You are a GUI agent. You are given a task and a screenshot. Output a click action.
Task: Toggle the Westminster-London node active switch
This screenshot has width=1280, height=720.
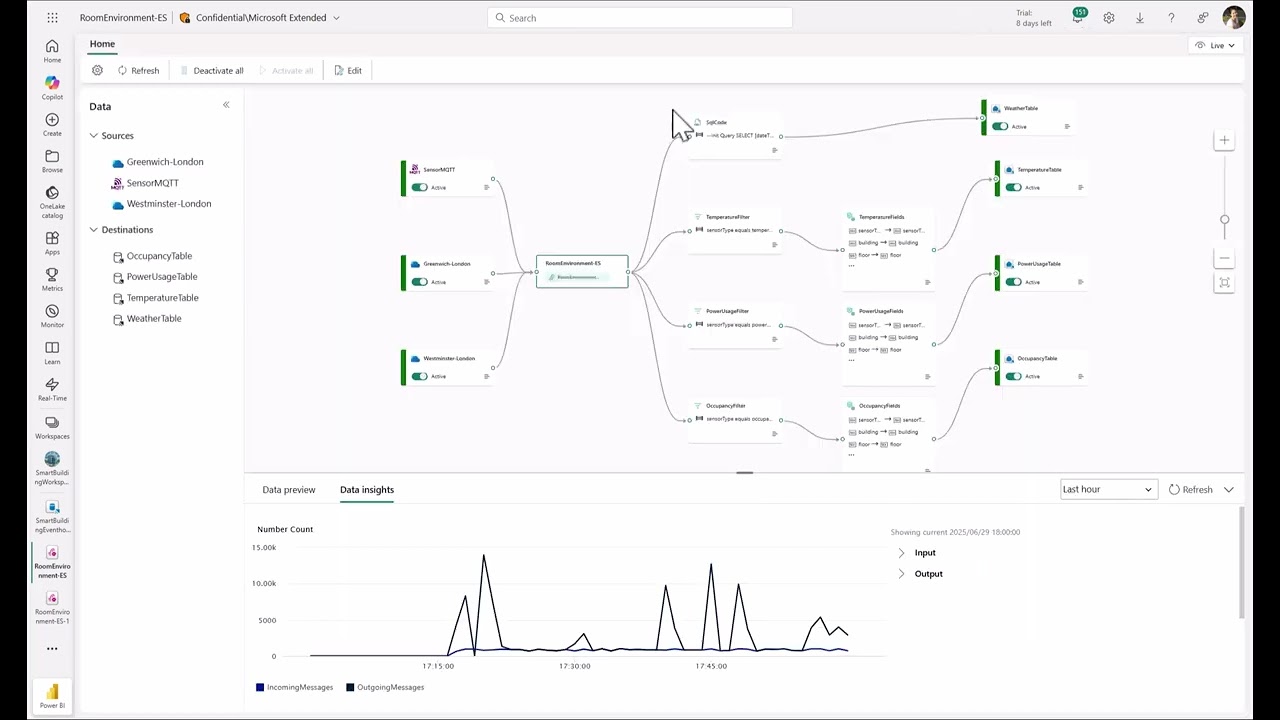click(x=419, y=376)
